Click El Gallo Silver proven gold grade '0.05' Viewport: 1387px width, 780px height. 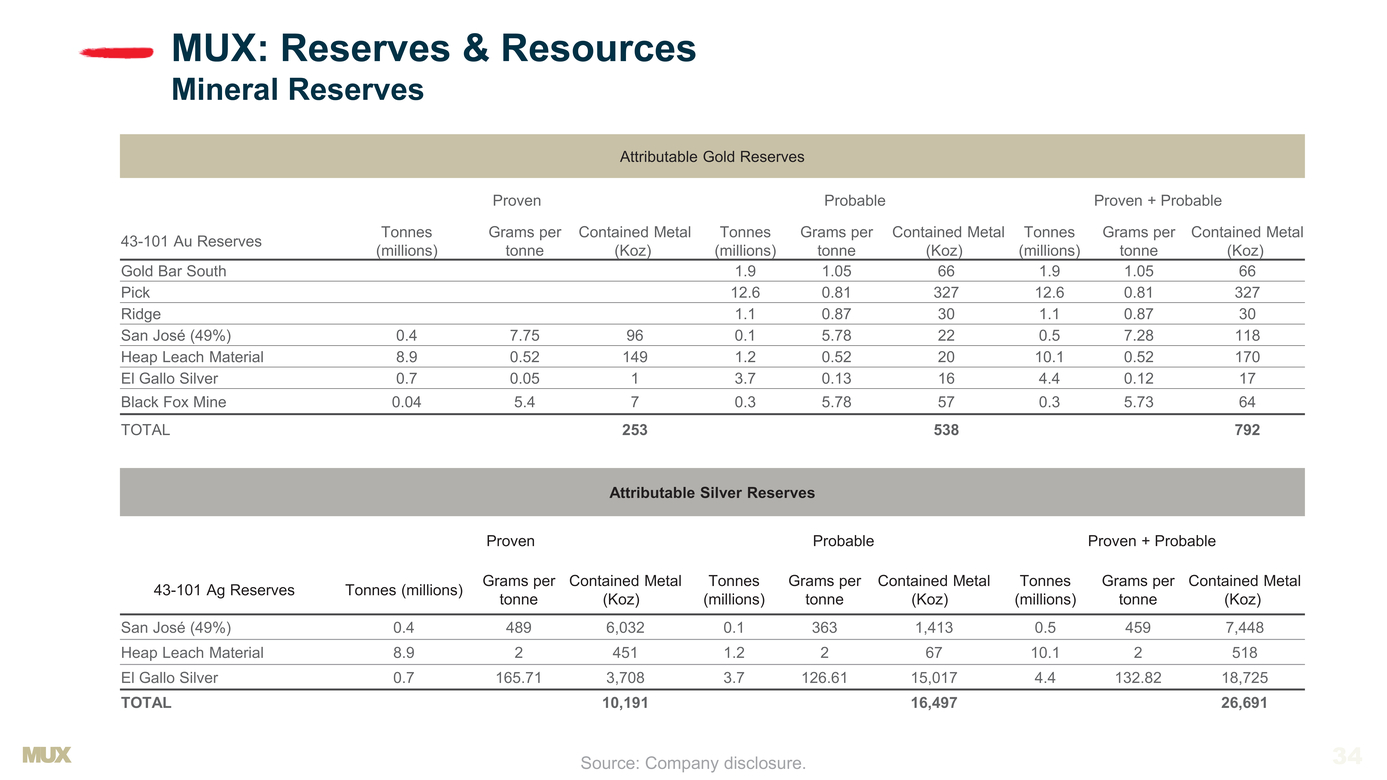coord(525,378)
